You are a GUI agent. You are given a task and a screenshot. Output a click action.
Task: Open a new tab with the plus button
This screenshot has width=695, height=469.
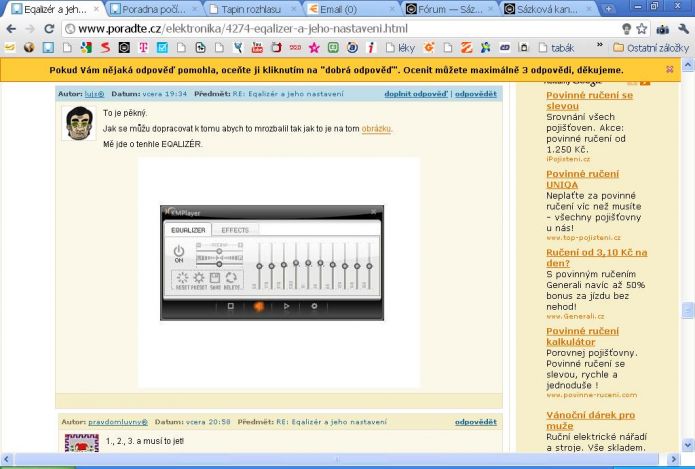point(609,8)
